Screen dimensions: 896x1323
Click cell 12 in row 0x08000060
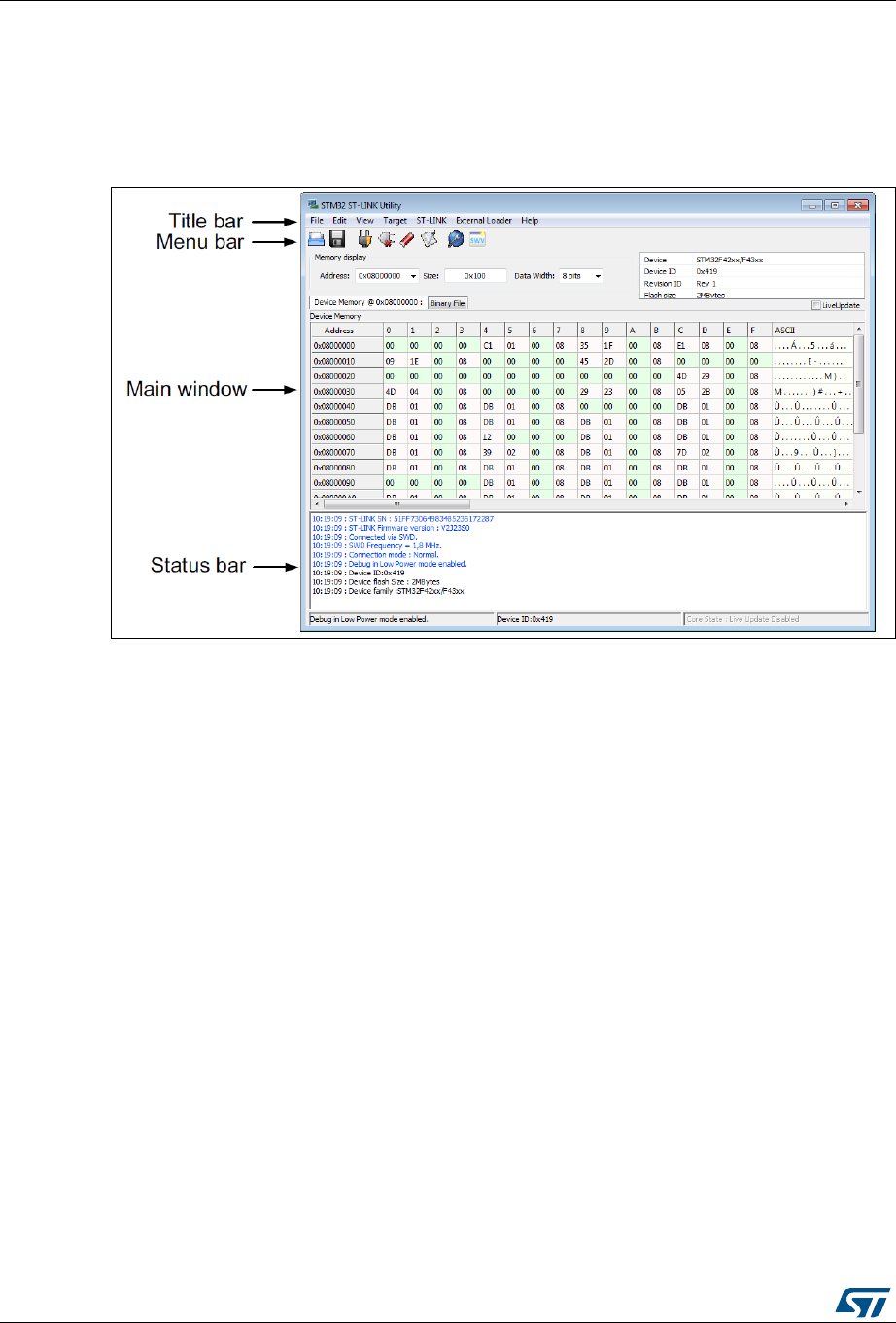pyautogui.click(x=492, y=437)
